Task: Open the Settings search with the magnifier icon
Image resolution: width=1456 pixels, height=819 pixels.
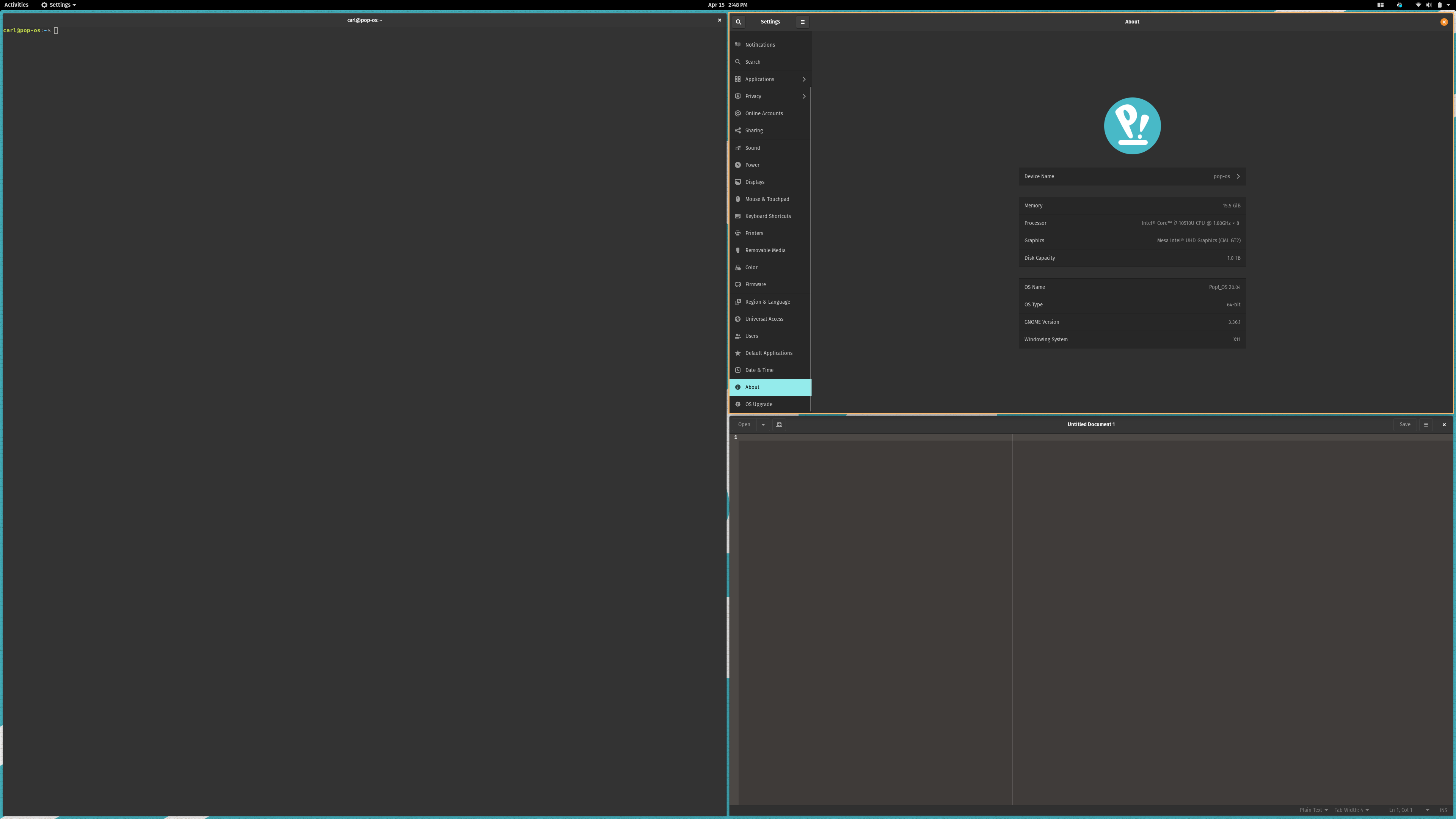Action: 738,22
